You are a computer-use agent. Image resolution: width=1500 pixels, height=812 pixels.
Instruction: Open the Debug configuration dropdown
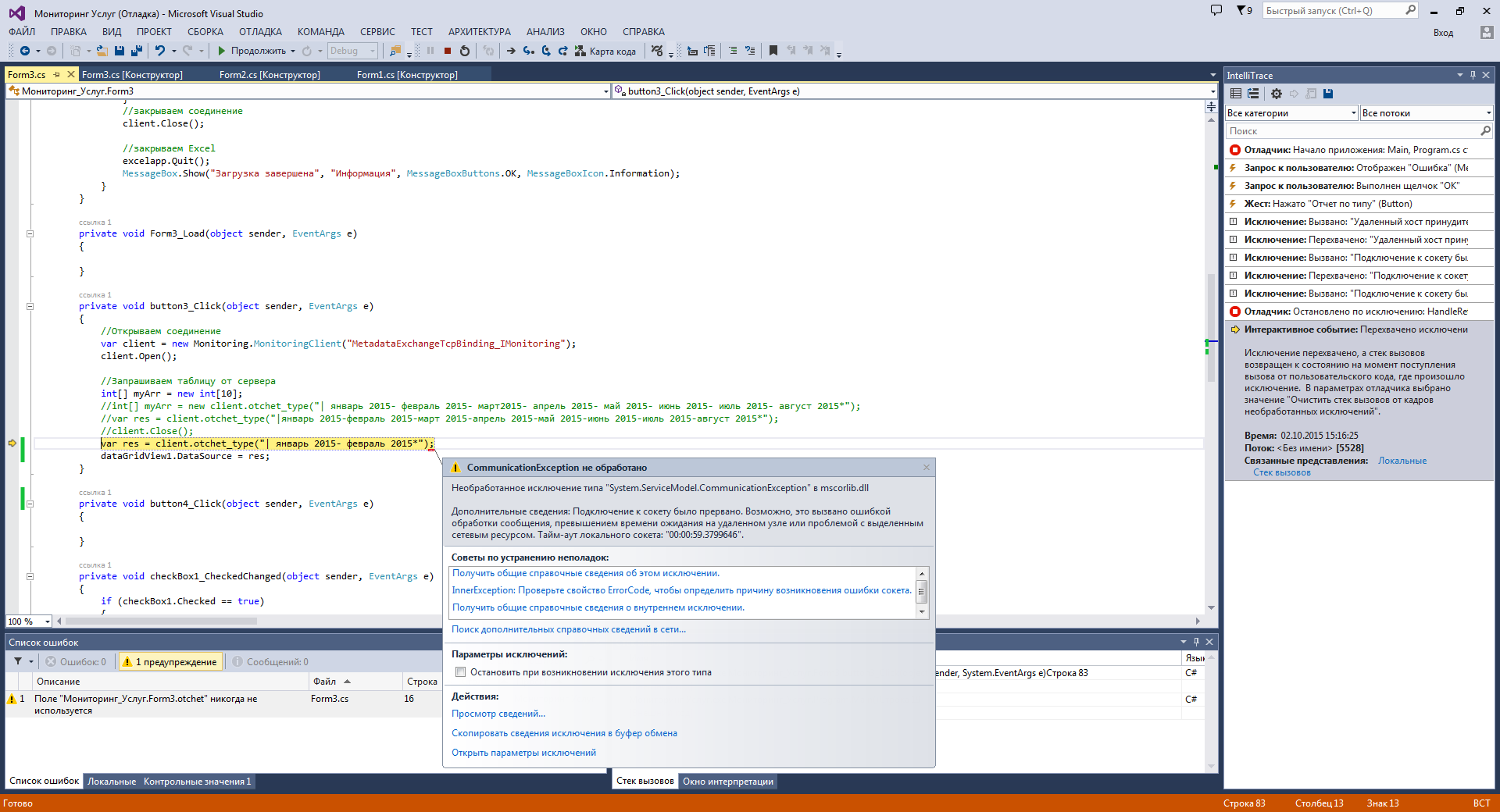pos(352,51)
